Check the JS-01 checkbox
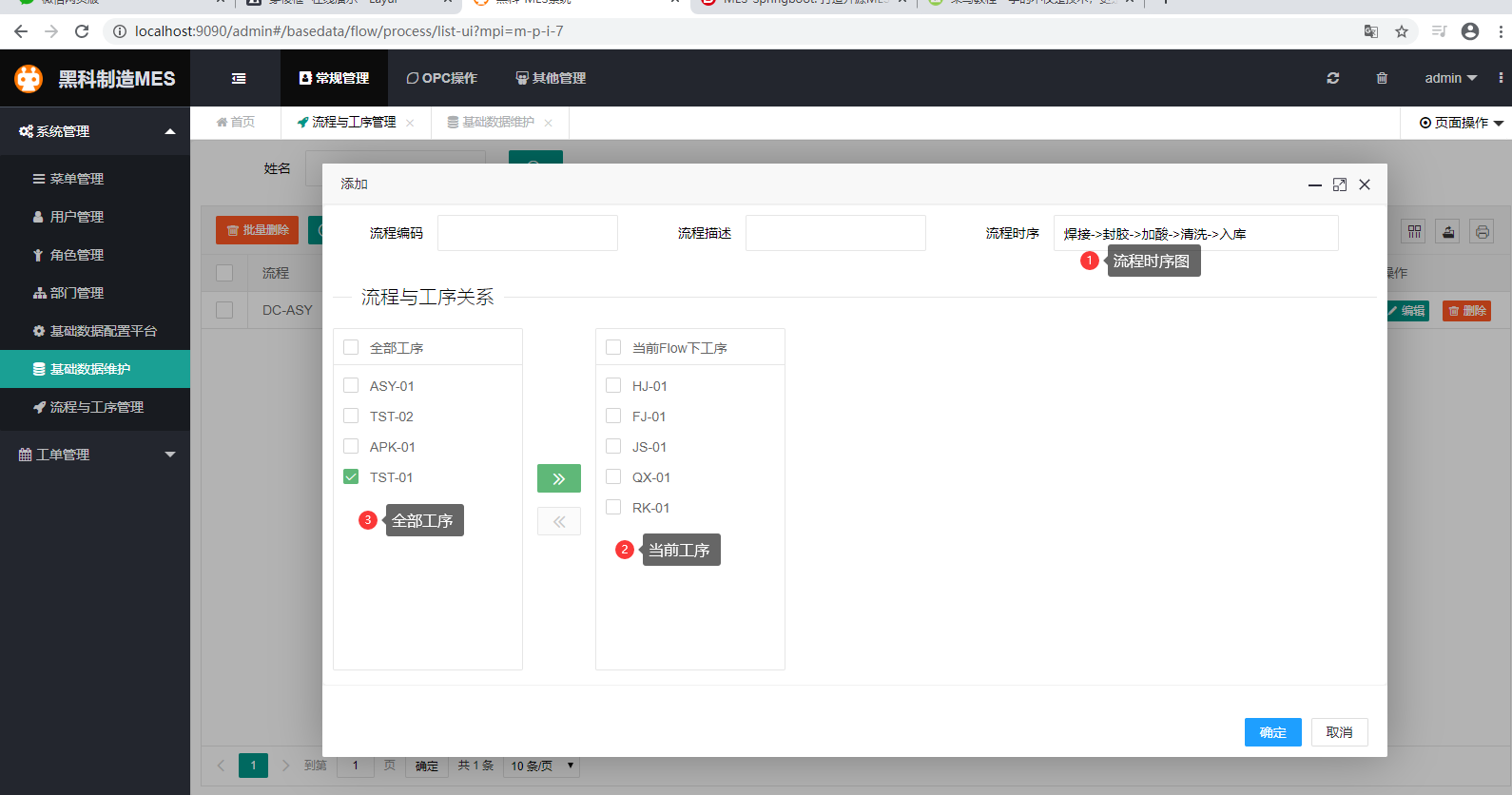The height and width of the screenshot is (795, 1512). point(613,446)
